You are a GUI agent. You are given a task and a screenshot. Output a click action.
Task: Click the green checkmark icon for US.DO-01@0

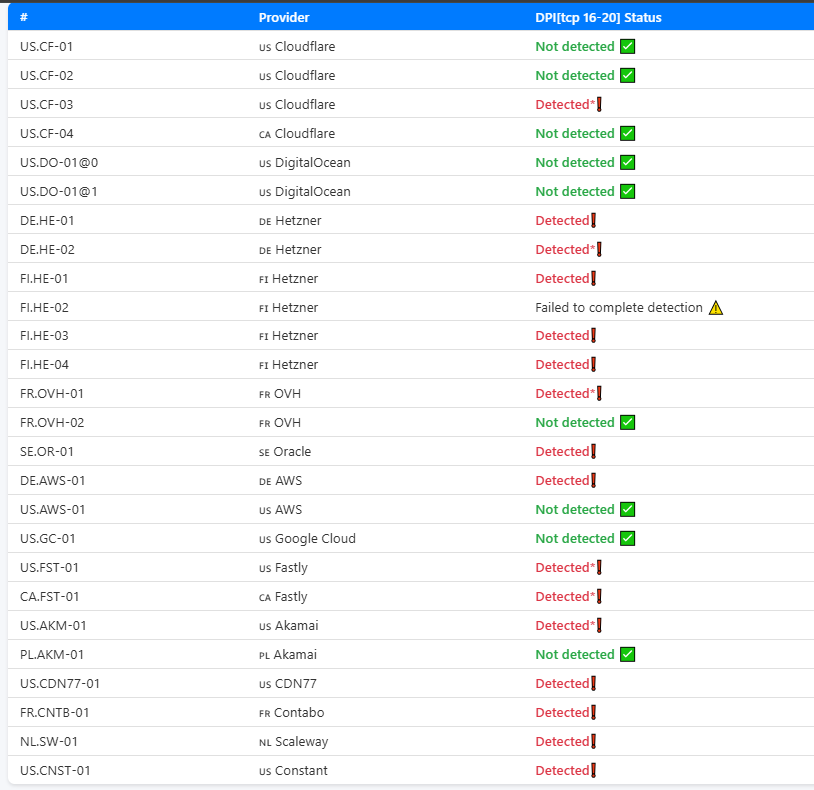(627, 163)
